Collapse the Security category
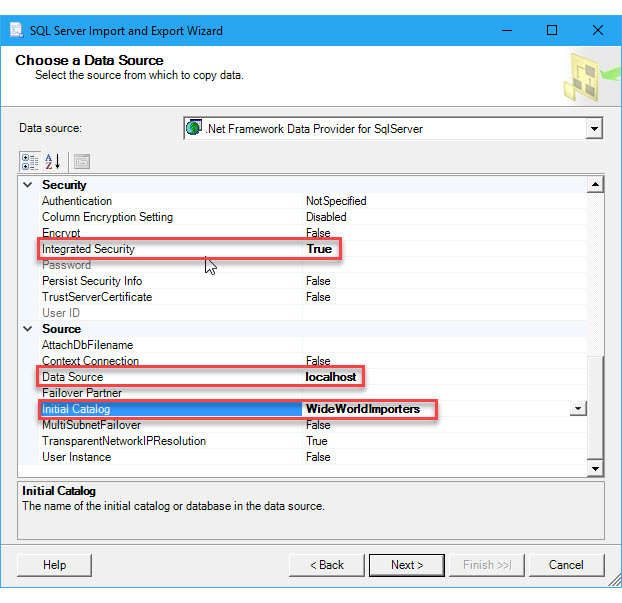Viewport: 622px width, 603px height. [x=27, y=185]
